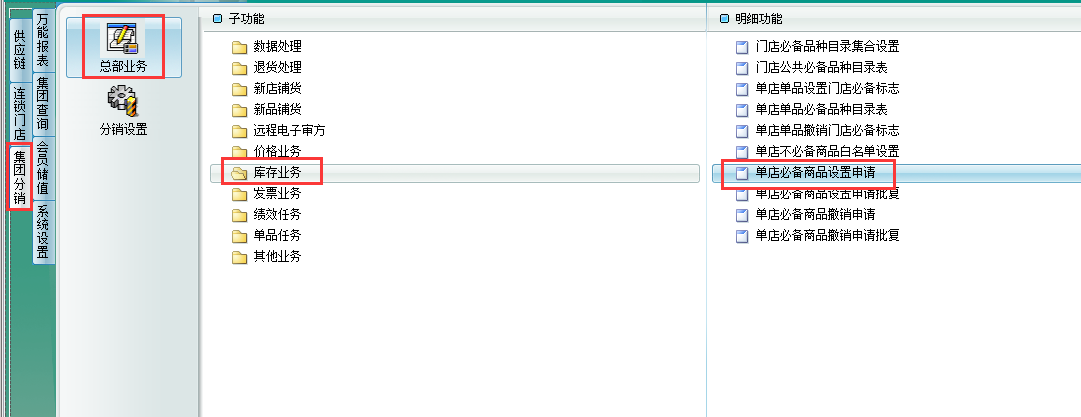Select the 集团分销 vertical tab
This screenshot has width=1081, height=417.
tap(20, 177)
